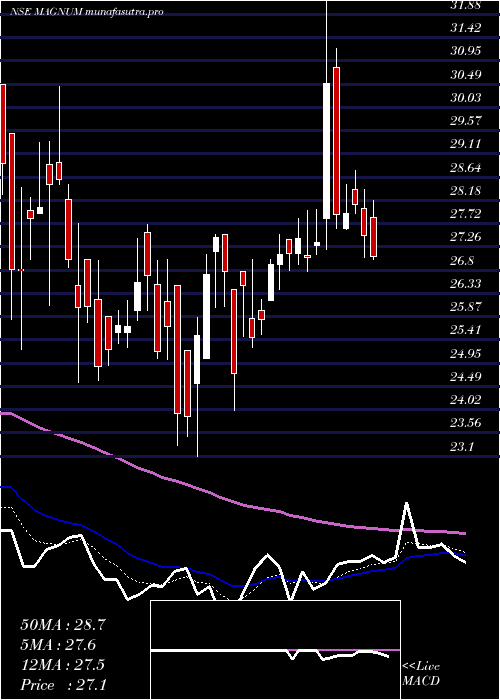Select the 26.33 price axis label
This screenshot has width=500, height=700.
pyautogui.click(x=466, y=284)
